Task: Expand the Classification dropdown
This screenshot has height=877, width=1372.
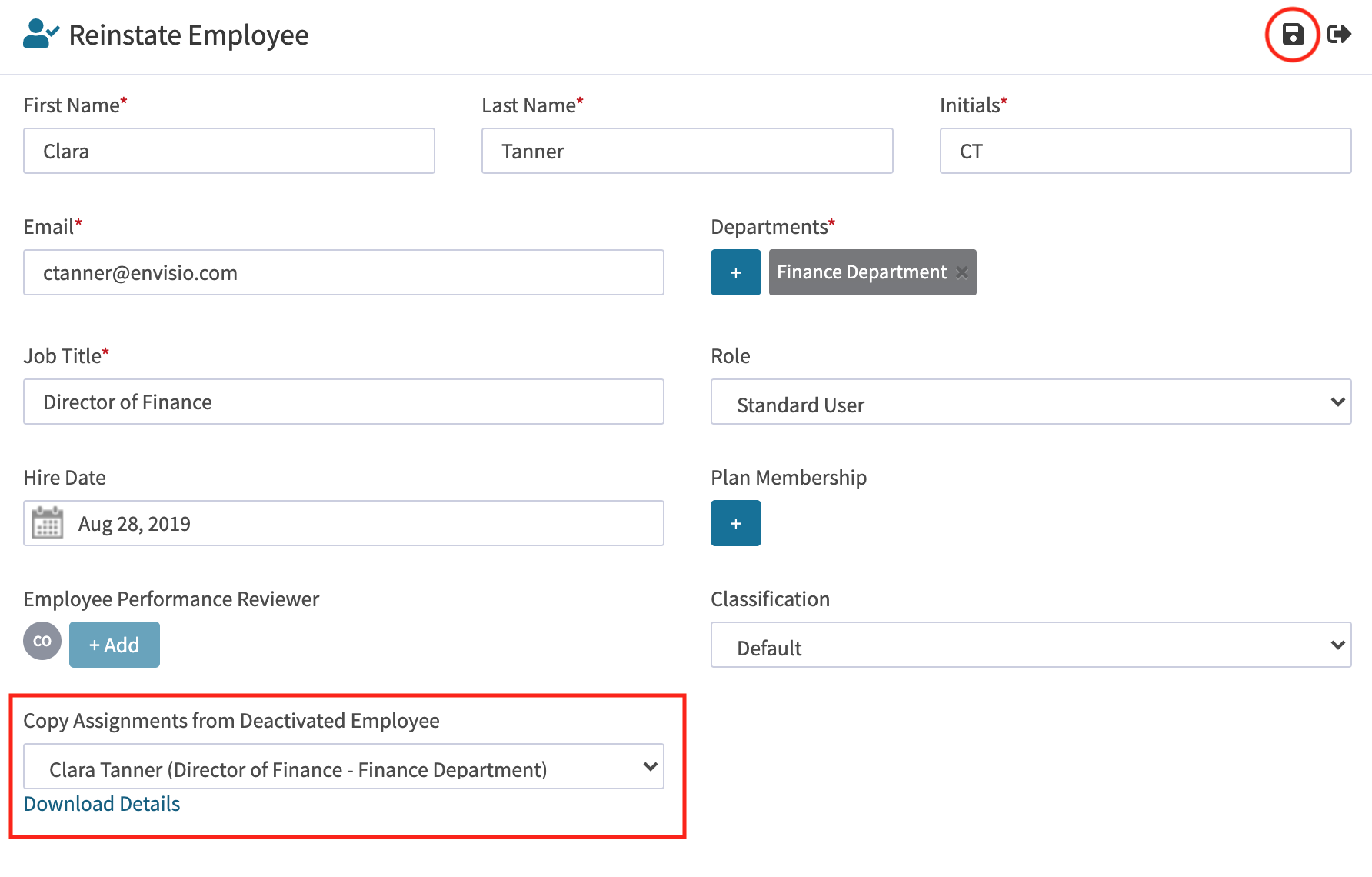Action: coord(1031,645)
